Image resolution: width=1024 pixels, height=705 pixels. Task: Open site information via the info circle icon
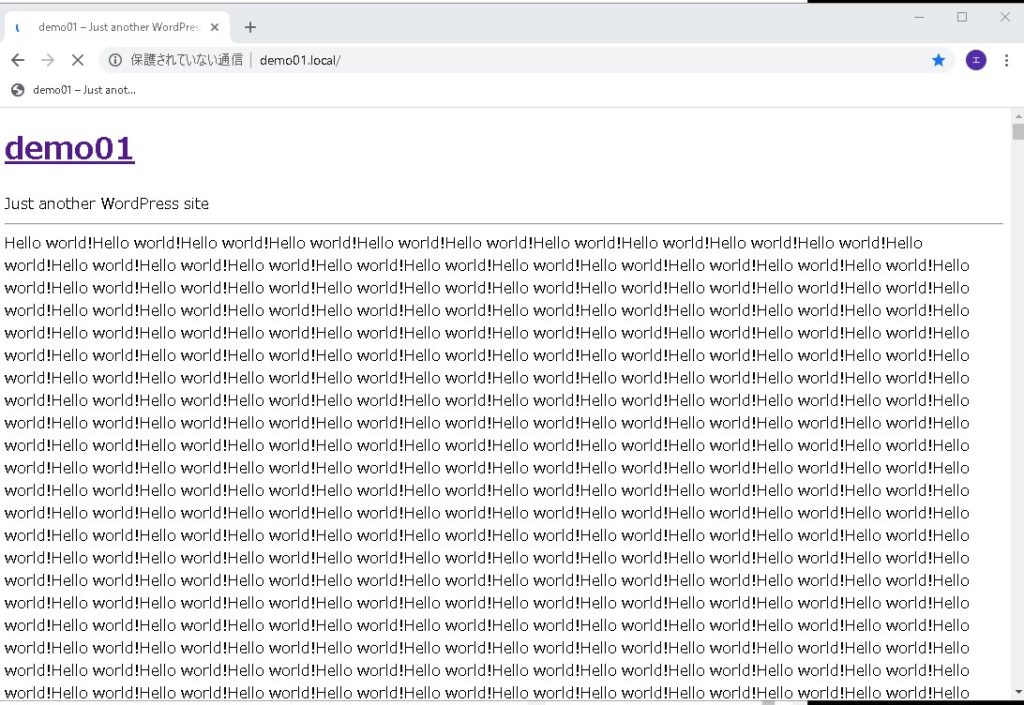pos(115,60)
